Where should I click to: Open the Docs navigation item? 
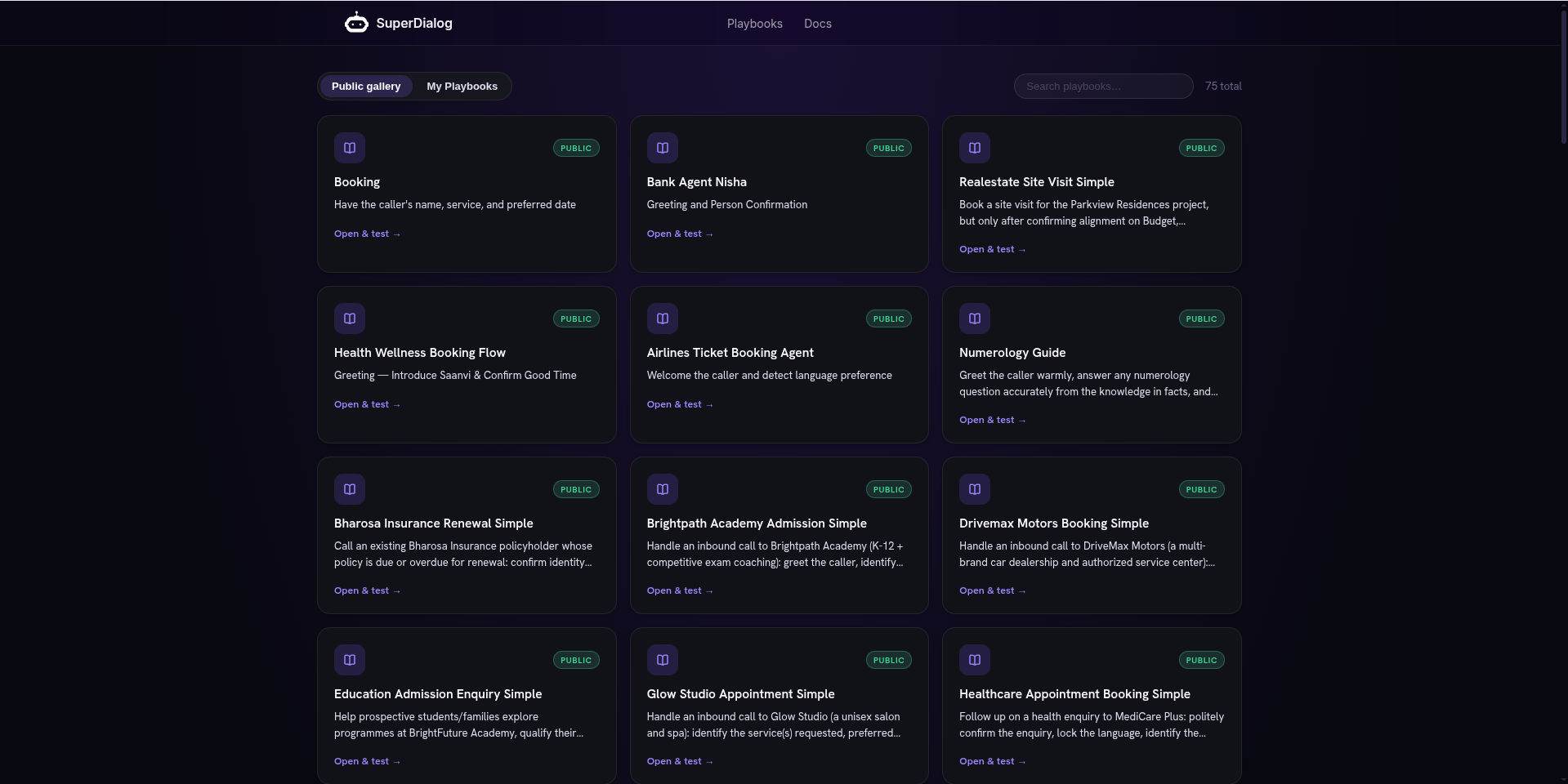pos(818,24)
